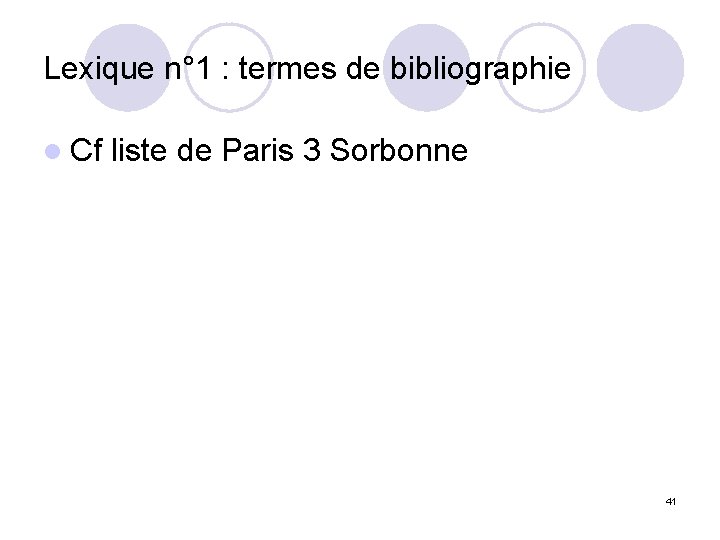Click the word 'Sorbonne' in the bullet
The image size is (720, 540).
pyautogui.click(x=398, y=151)
